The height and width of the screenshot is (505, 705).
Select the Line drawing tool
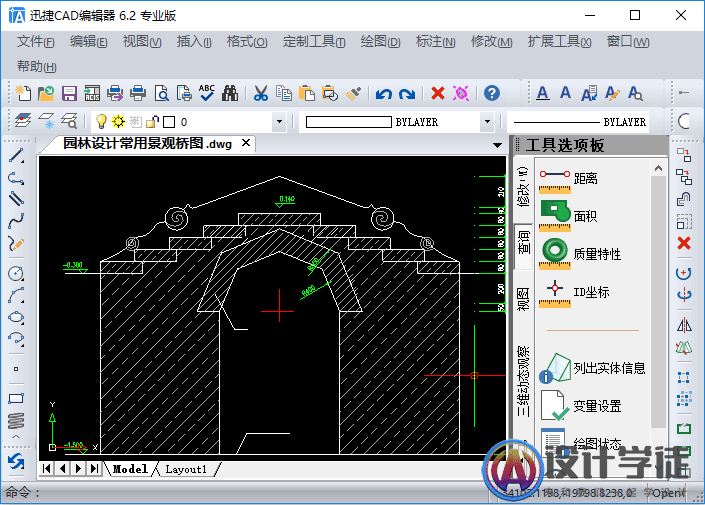(x=16, y=156)
